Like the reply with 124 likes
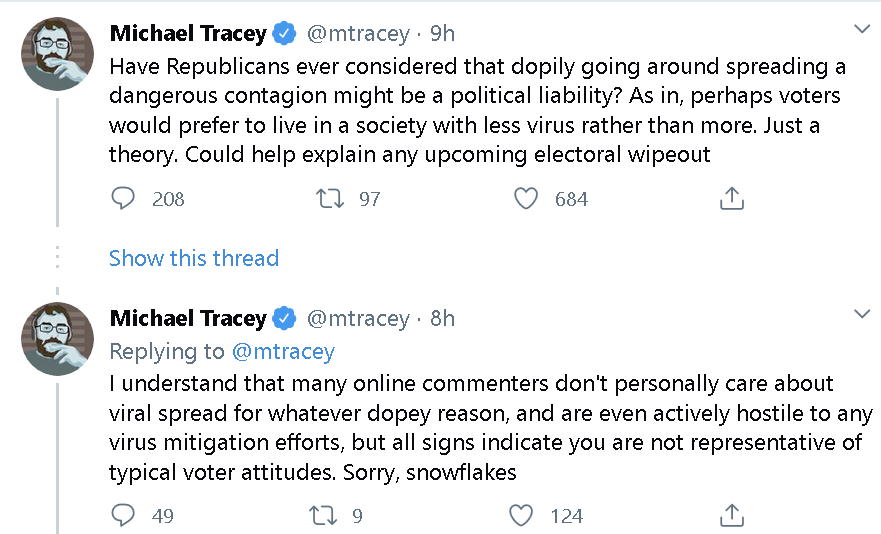Viewport: 881px width, 534px height. pos(521,515)
